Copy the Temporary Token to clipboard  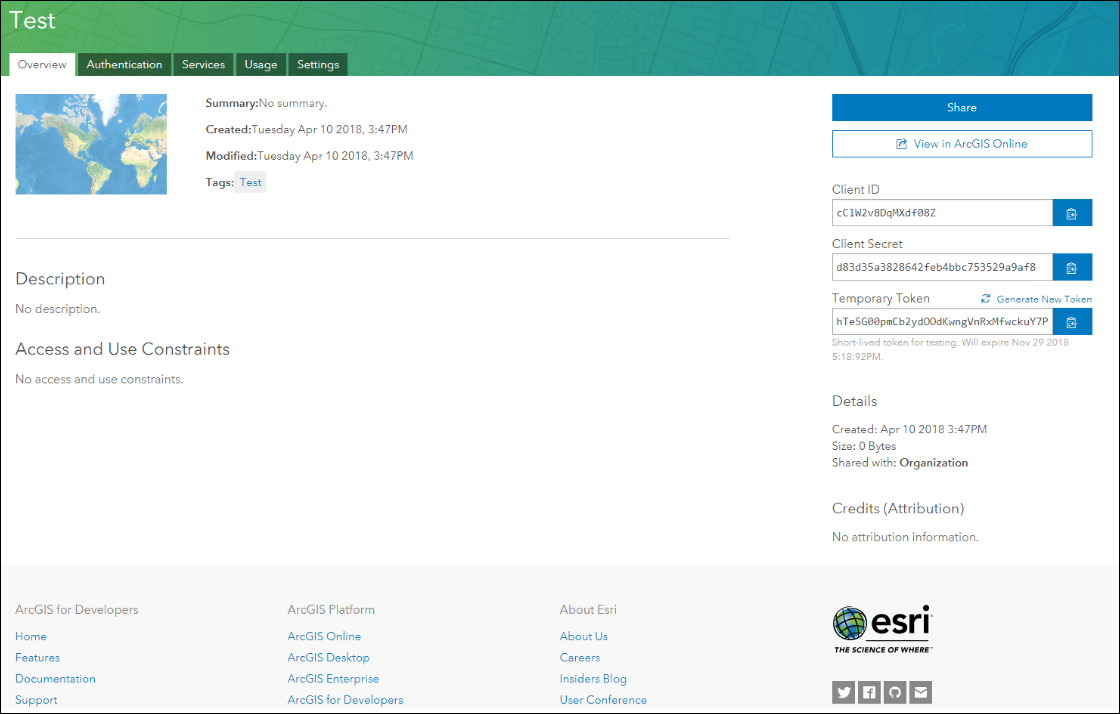point(1071,322)
